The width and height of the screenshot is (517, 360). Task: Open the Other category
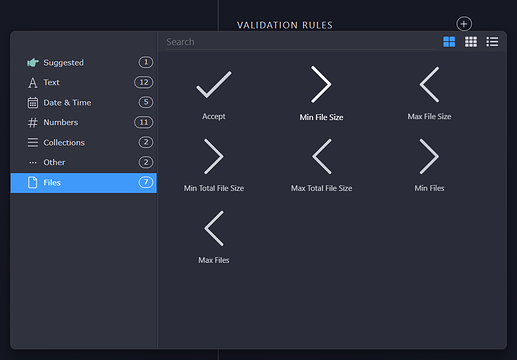[x=84, y=162]
